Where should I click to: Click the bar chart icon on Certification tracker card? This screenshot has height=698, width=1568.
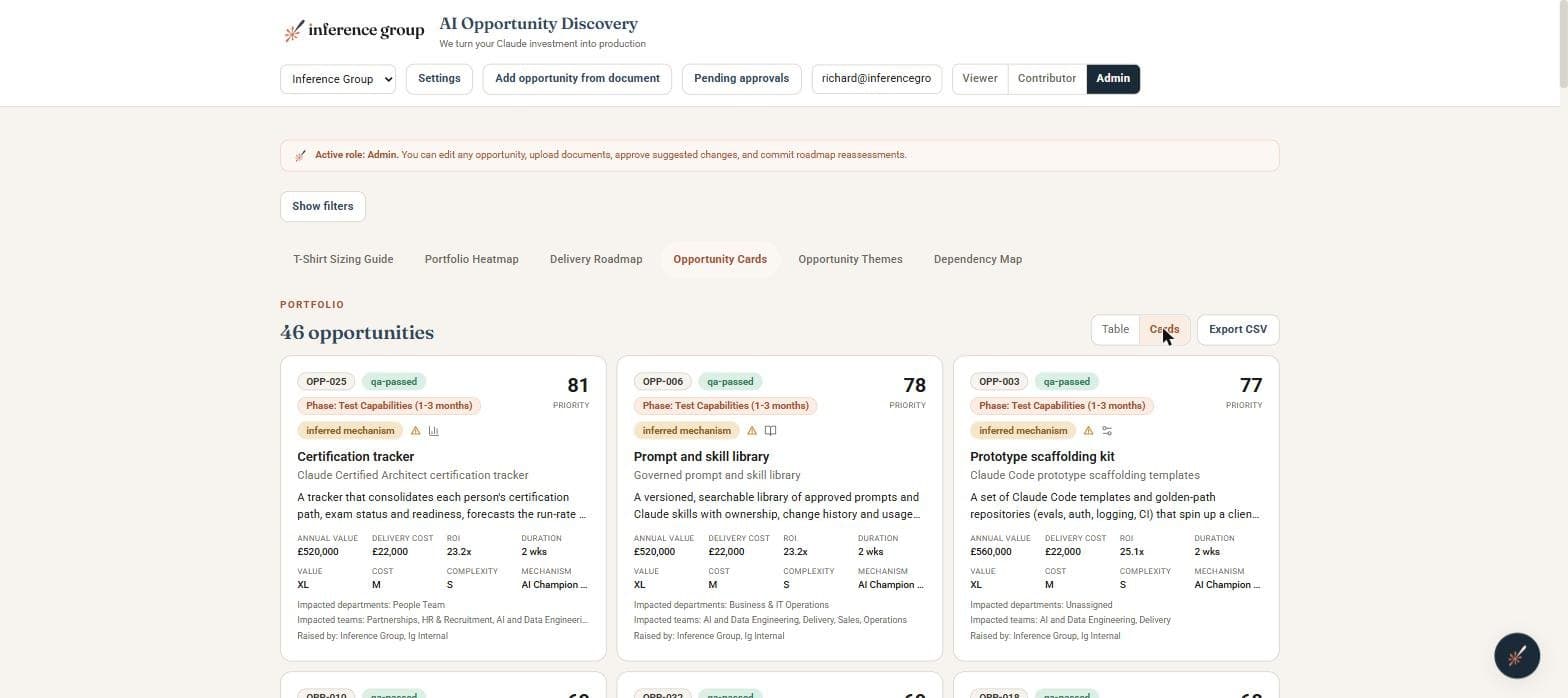click(433, 431)
